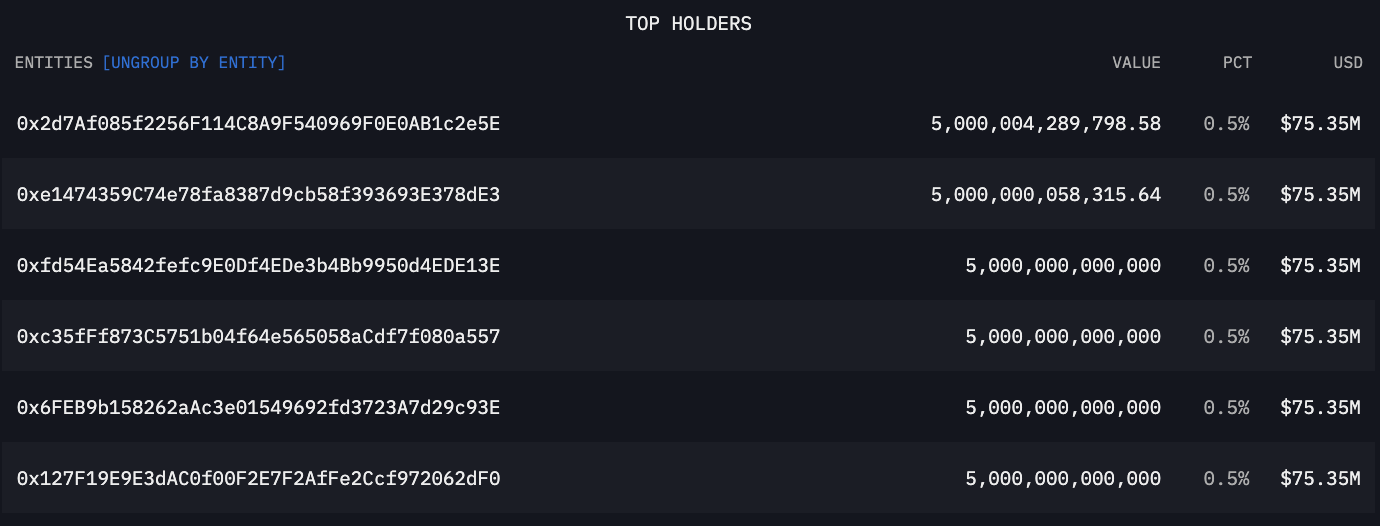Click the token value in the 0xc35fFf row
Screen dimensions: 1380x526
coord(1063,337)
